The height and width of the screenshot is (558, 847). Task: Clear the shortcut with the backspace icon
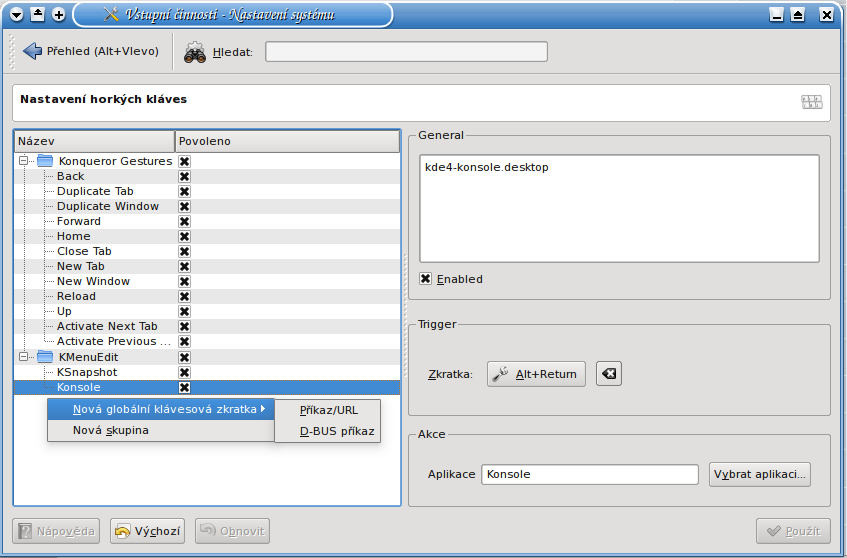tap(608, 374)
